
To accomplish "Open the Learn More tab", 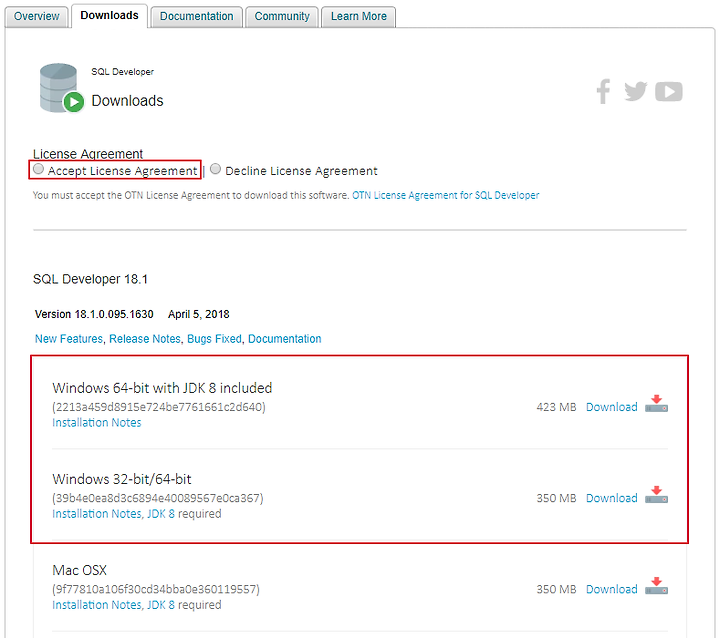I will click(359, 17).
